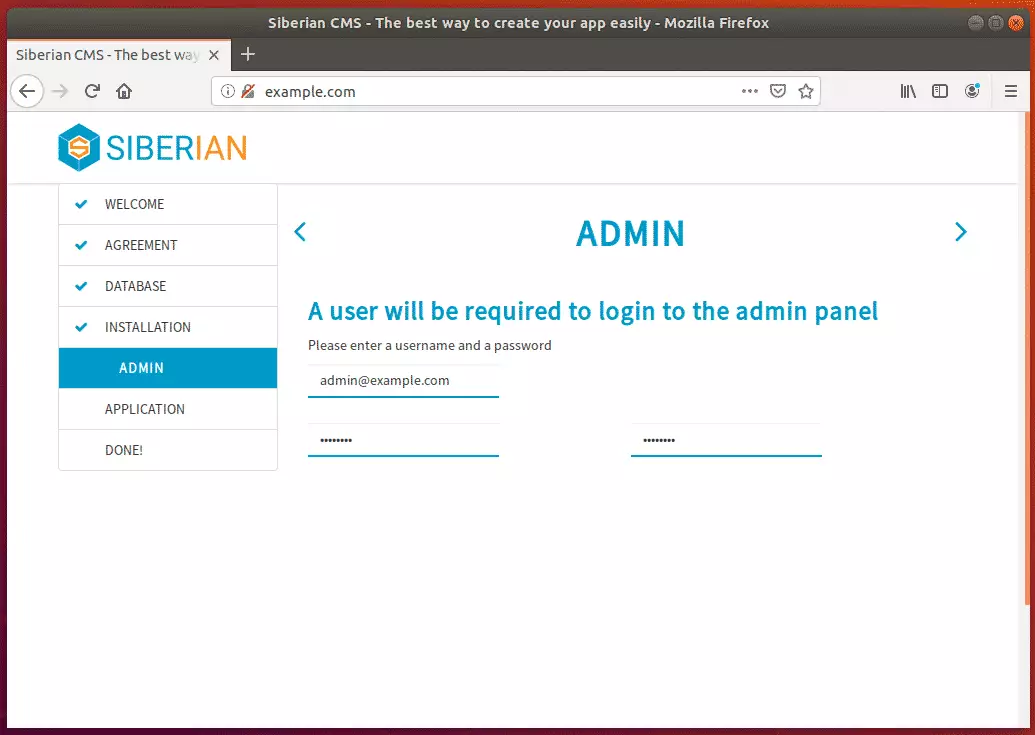1035x735 pixels.
Task: Focus the first password field
Action: point(403,440)
